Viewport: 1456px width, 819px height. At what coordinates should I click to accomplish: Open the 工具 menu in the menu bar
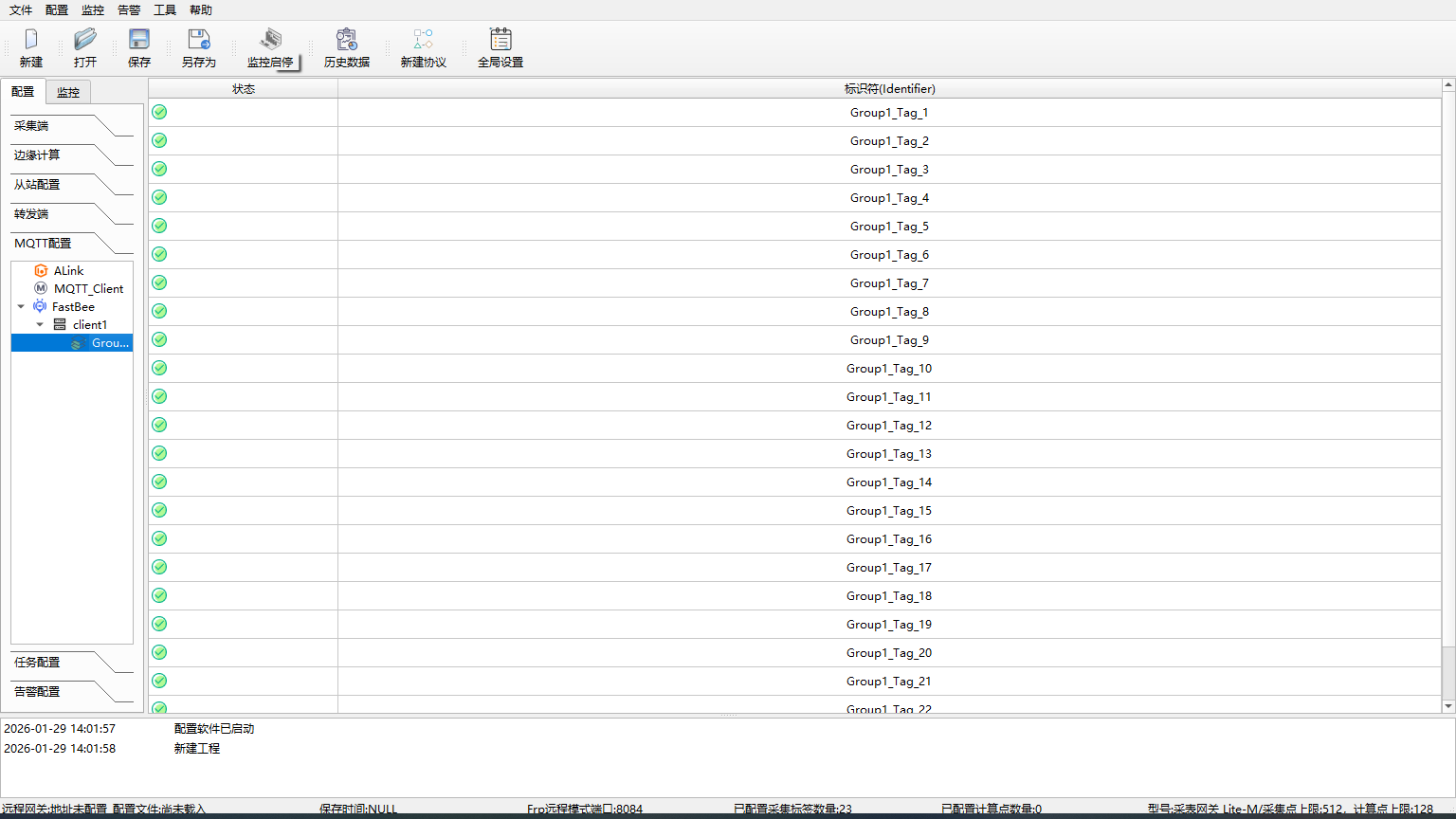pyautogui.click(x=165, y=10)
